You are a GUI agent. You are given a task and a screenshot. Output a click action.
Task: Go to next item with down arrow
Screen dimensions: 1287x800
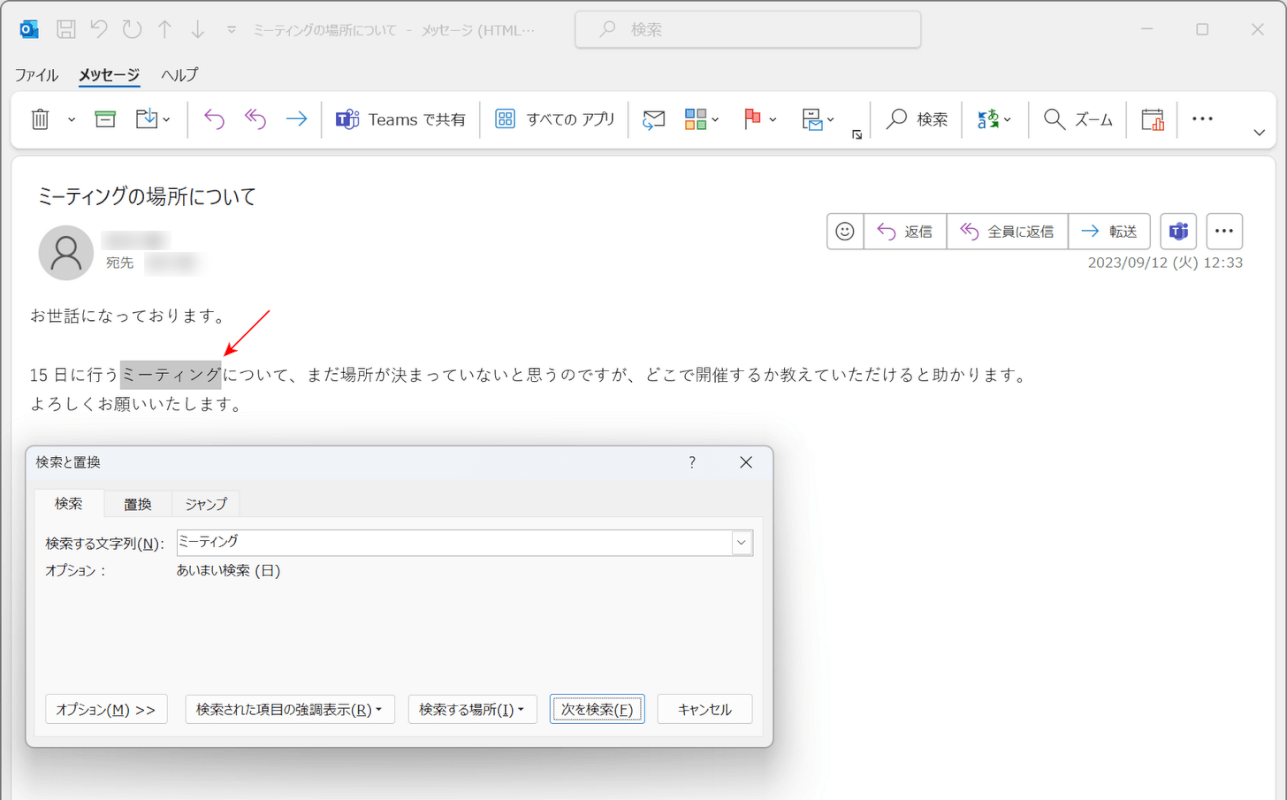pos(198,30)
